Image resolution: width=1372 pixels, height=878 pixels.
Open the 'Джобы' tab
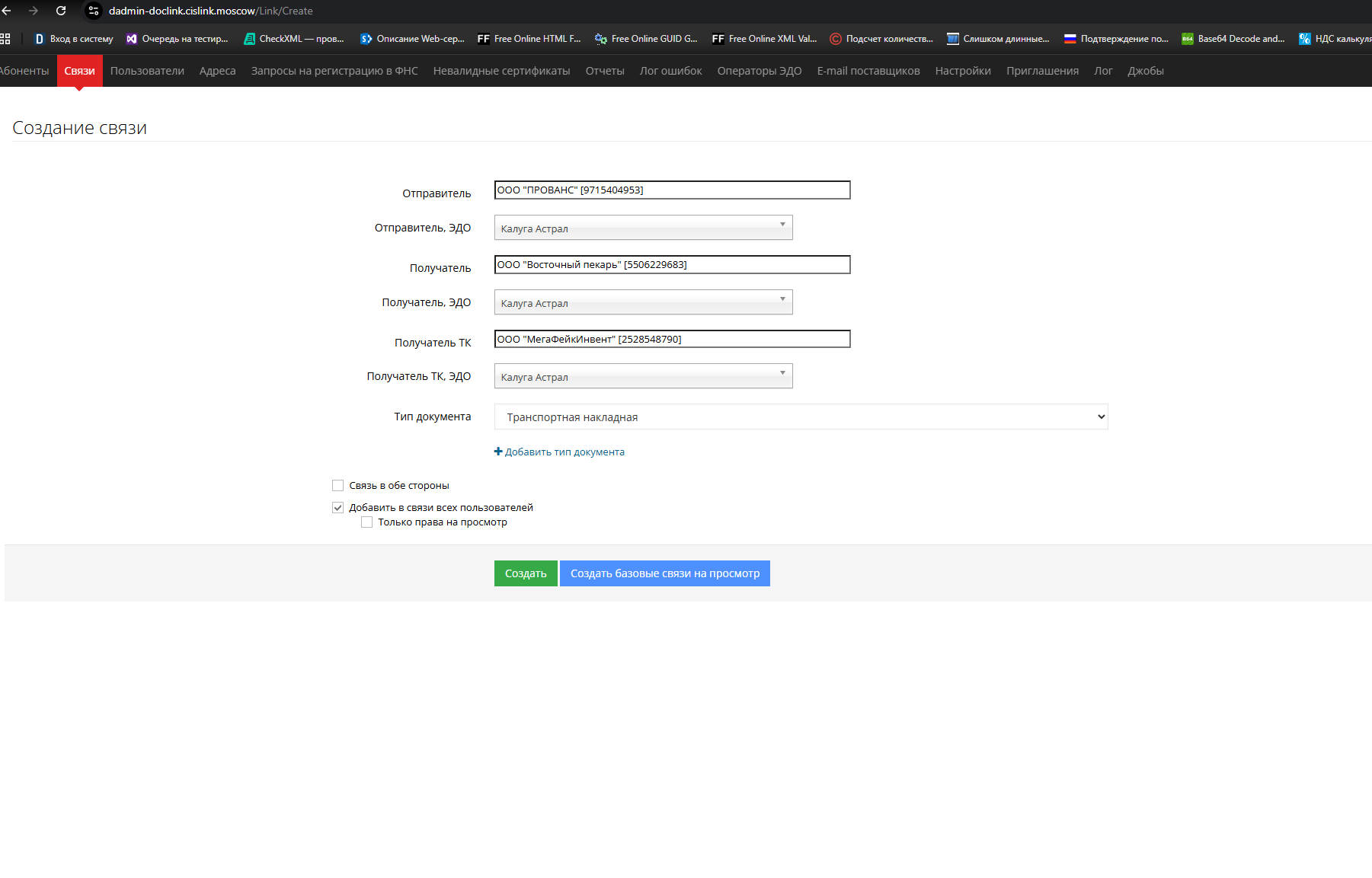1146,71
